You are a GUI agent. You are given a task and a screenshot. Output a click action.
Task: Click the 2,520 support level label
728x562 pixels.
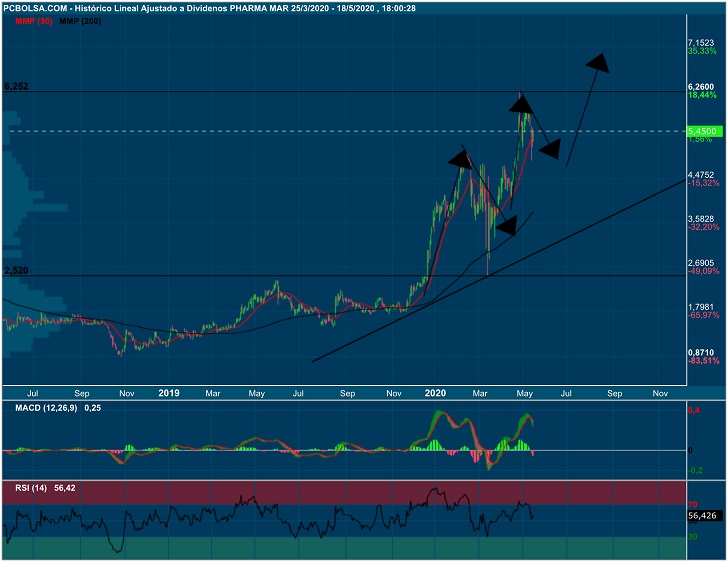(x=16, y=270)
